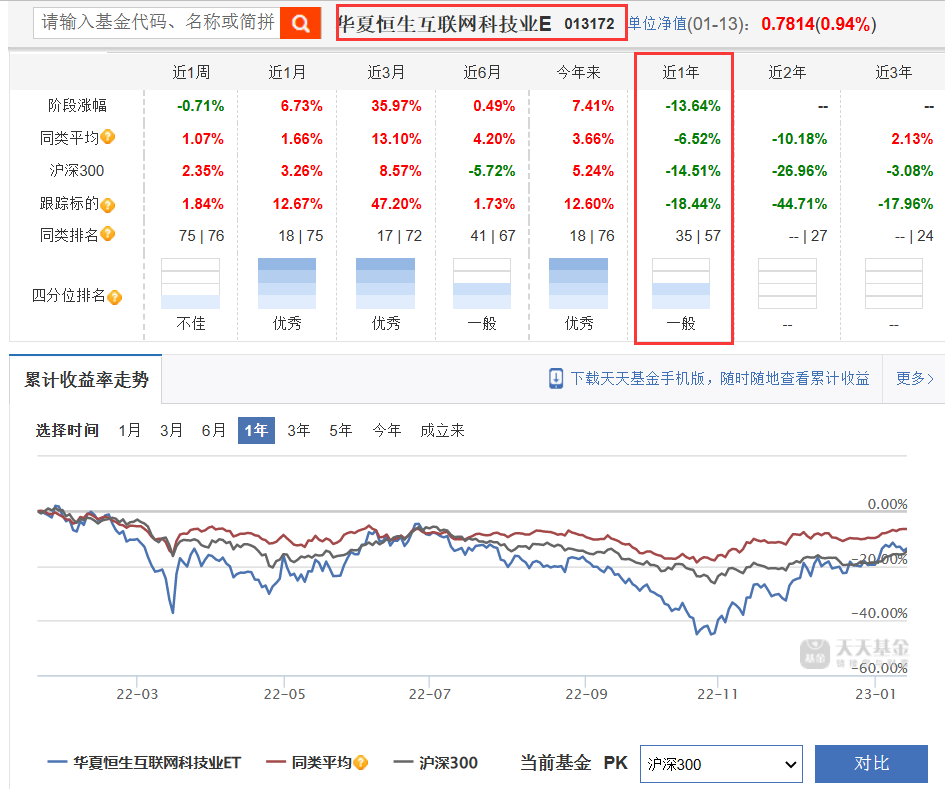
Task: Click the 35.97% three-month return value
Action: click(x=396, y=106)
